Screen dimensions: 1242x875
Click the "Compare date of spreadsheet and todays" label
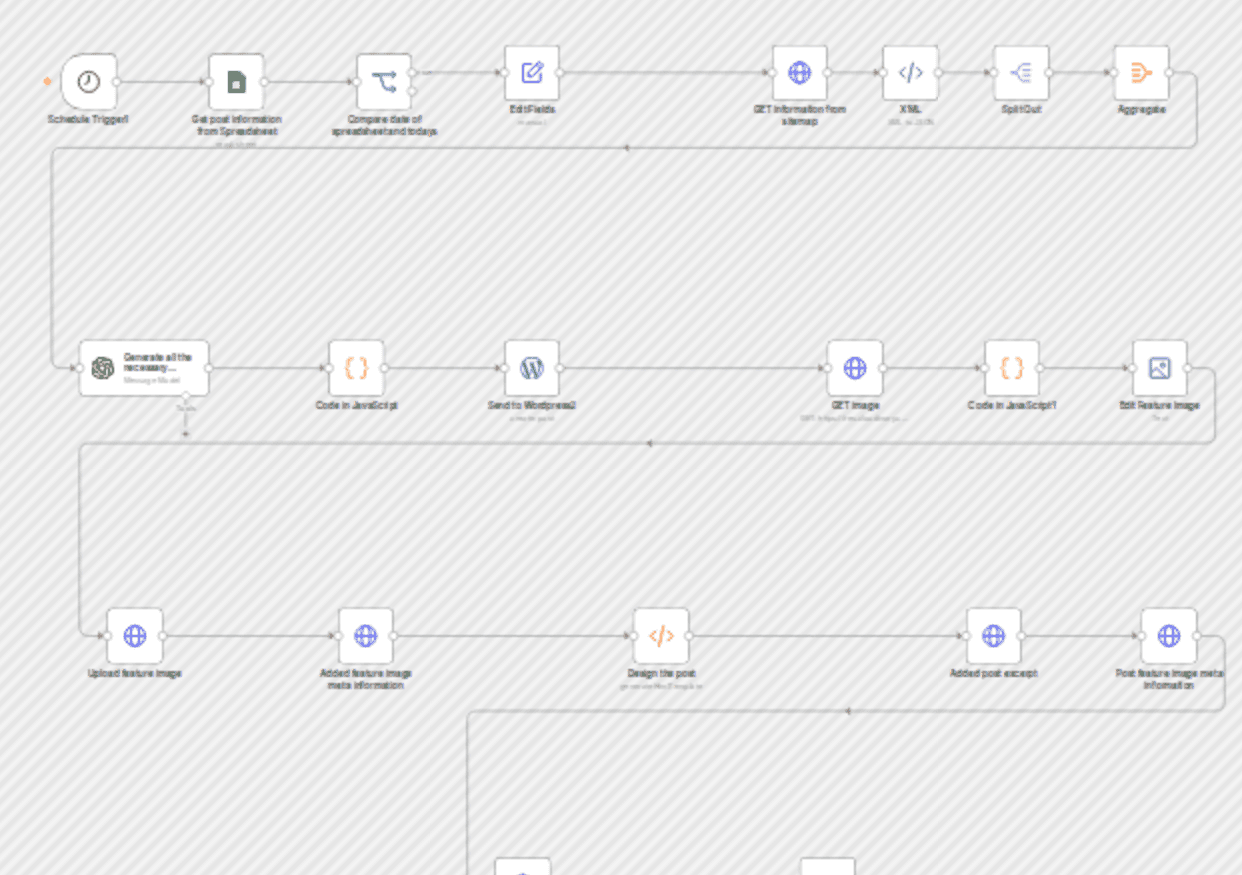(x=384, y=125)
